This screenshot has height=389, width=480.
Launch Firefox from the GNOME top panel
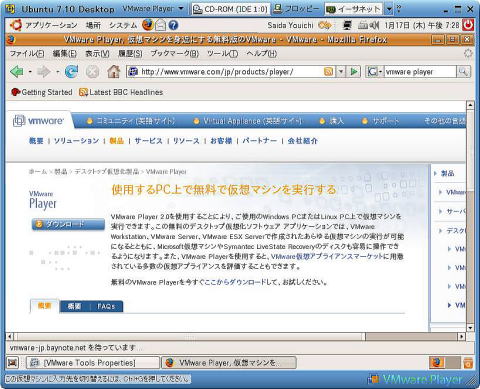coord(147,25)
